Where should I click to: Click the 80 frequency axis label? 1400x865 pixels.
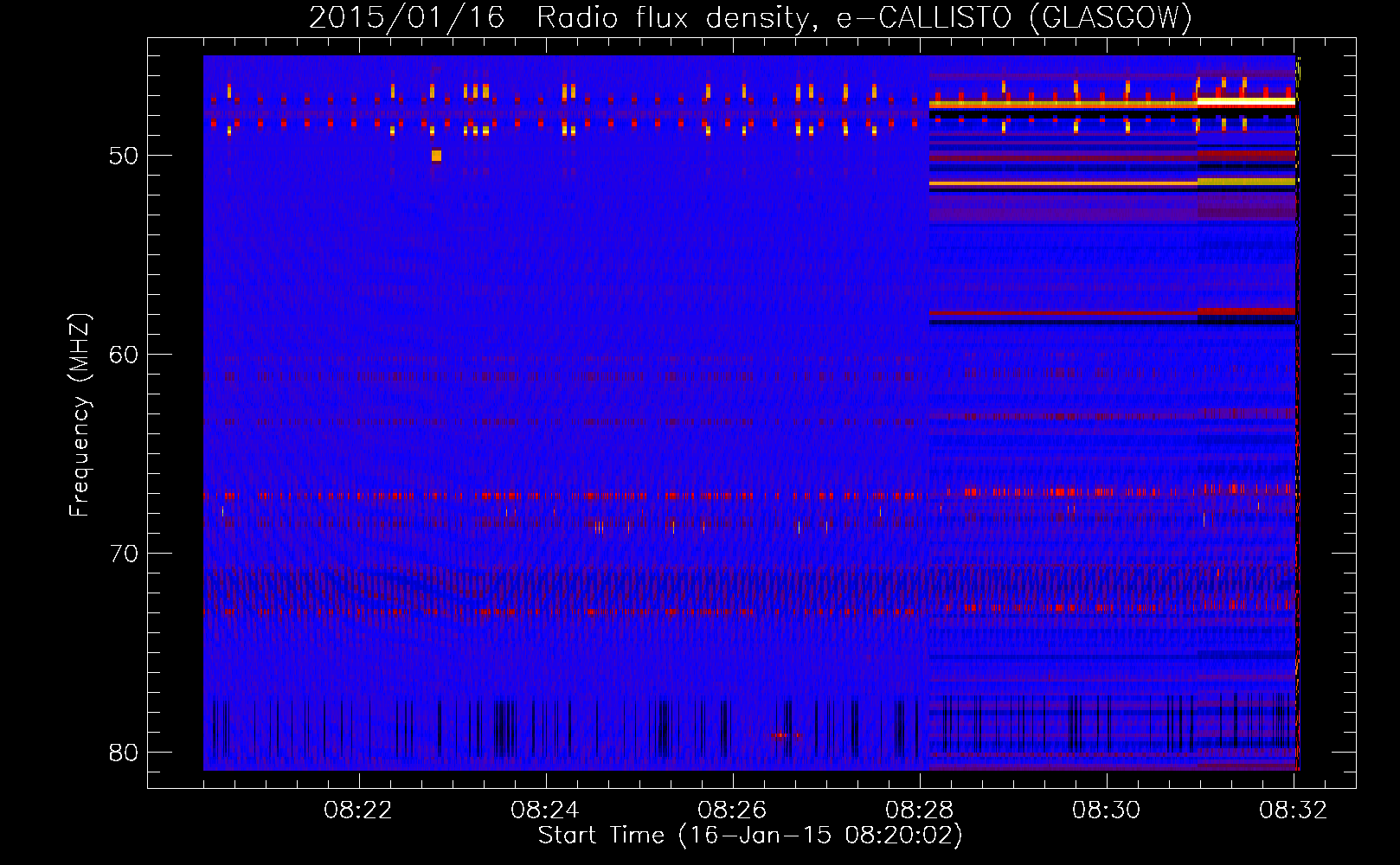click(x=124, y=753)
